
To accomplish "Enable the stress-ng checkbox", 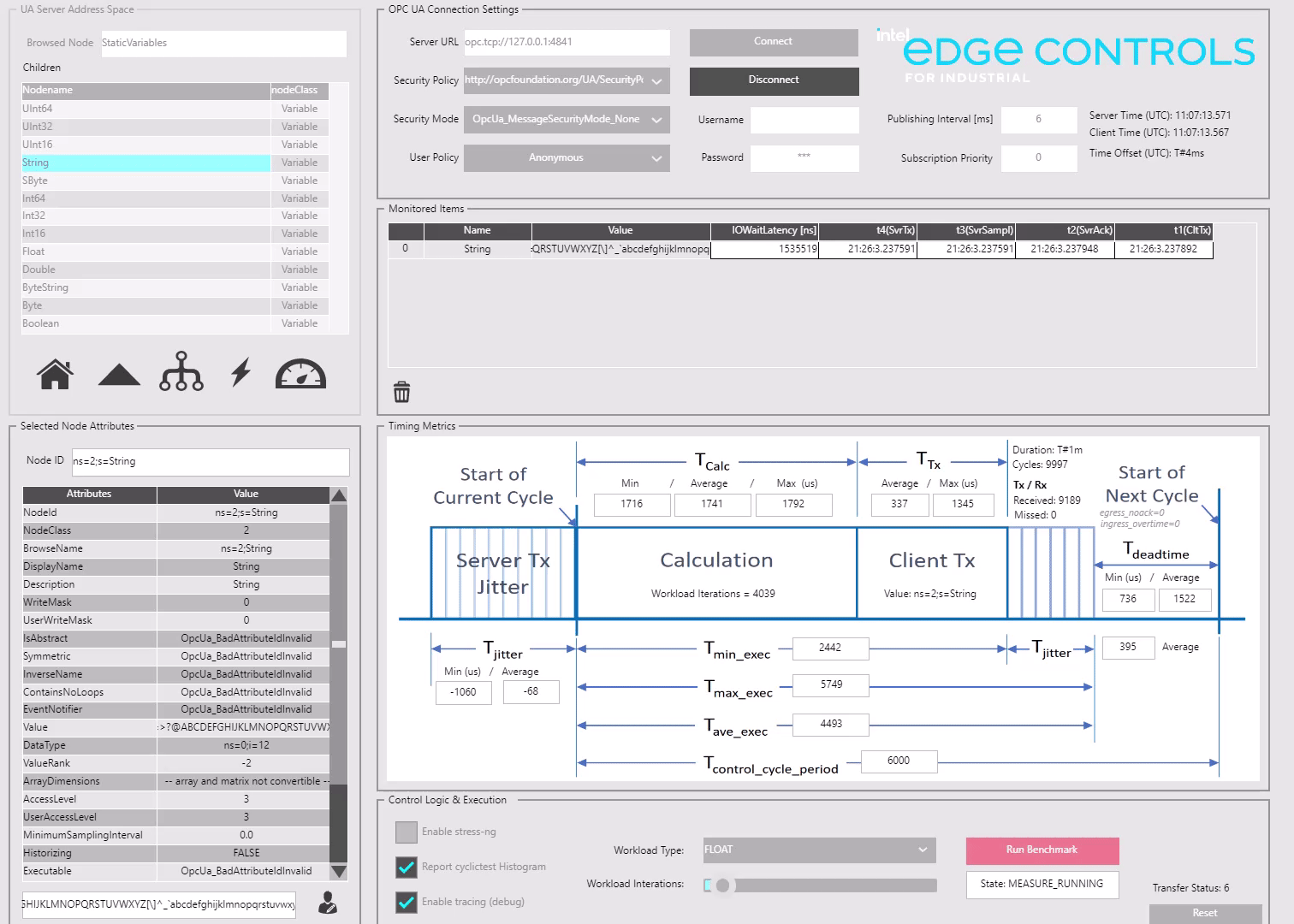I will point(406,832).
